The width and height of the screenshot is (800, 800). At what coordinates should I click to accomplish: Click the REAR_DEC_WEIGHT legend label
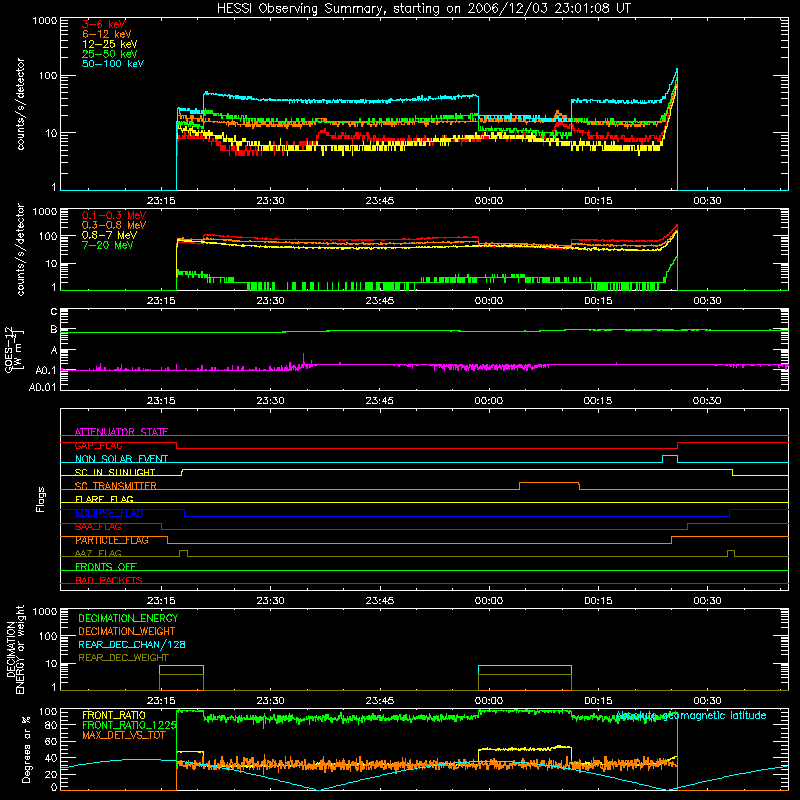point(123,658)
